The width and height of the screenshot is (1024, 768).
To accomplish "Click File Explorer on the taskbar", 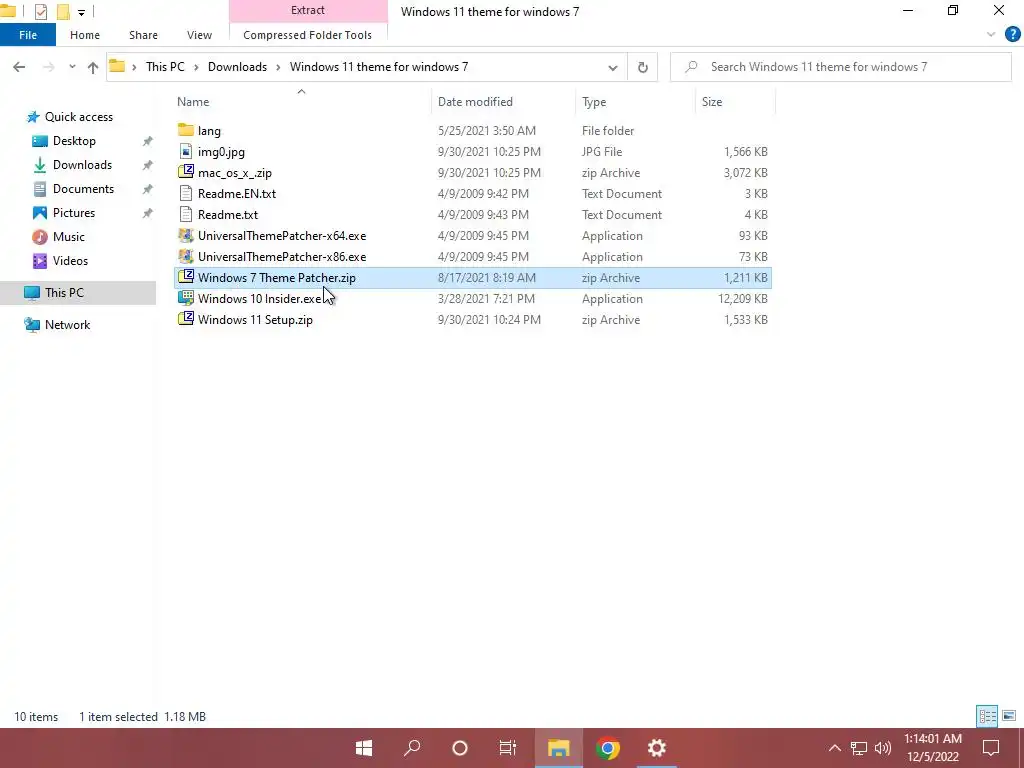I will click(558, 748).
